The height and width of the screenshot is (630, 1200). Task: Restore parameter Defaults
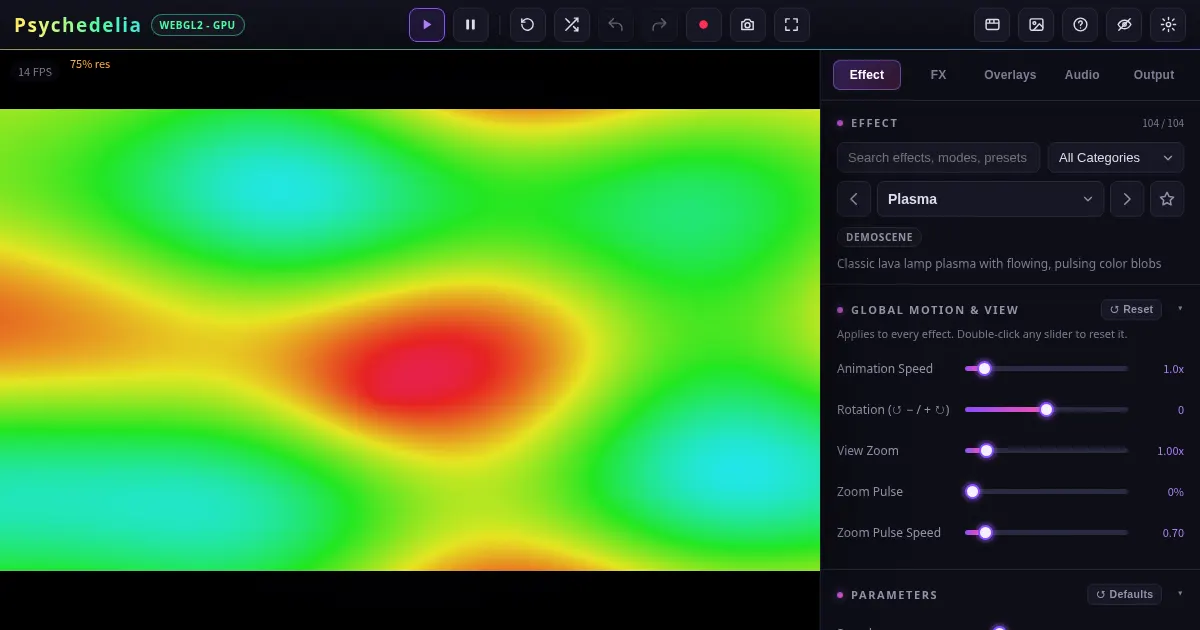click(x=1124, y=594)
